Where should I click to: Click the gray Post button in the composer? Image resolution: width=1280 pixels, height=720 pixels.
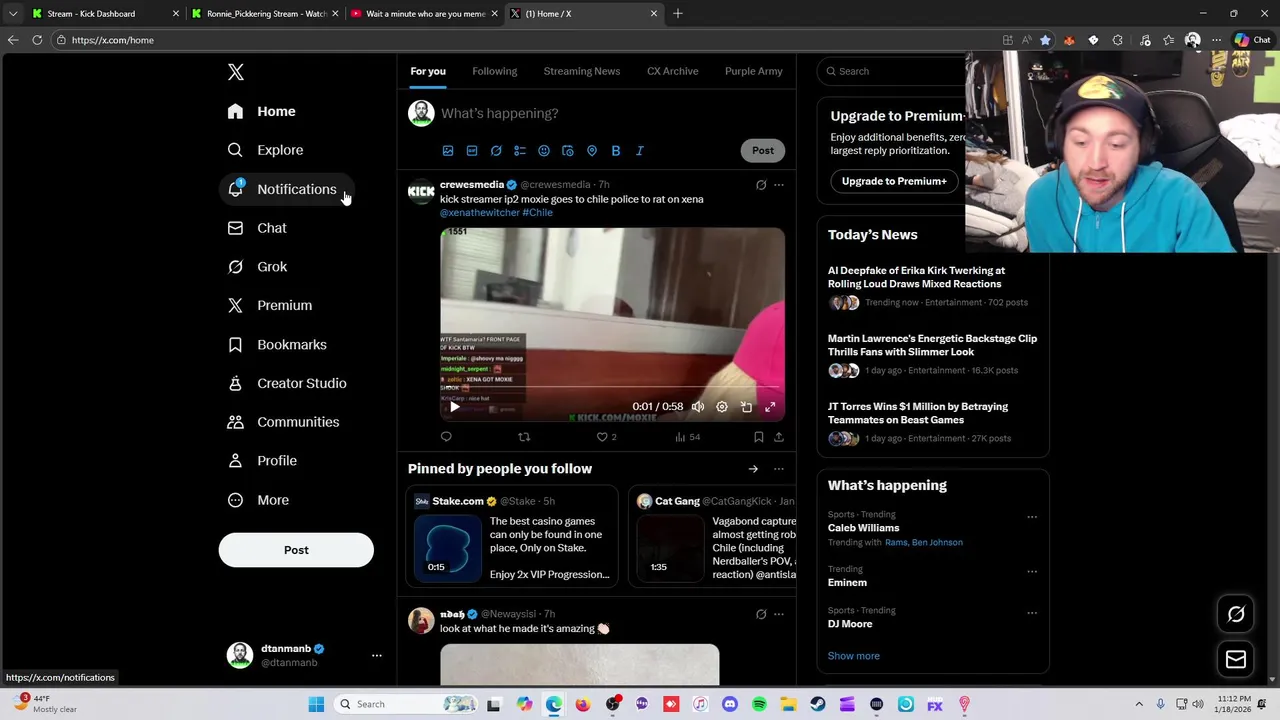[763, 150]
